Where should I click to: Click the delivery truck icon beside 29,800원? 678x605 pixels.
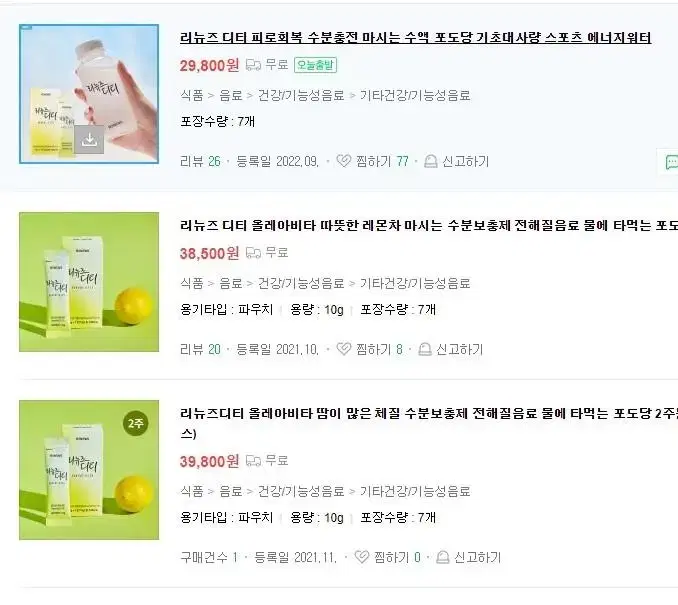click(x=253, y=65)
